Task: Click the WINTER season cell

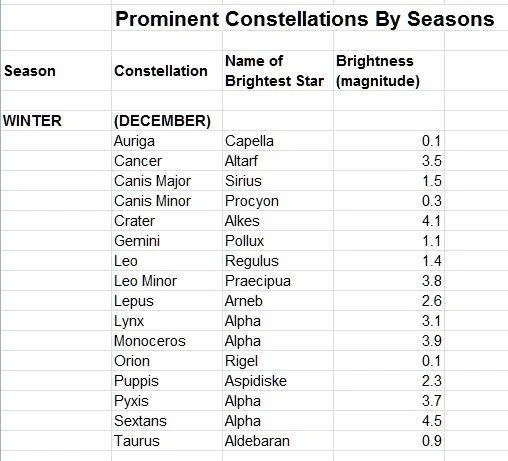Action: (56, 121)
